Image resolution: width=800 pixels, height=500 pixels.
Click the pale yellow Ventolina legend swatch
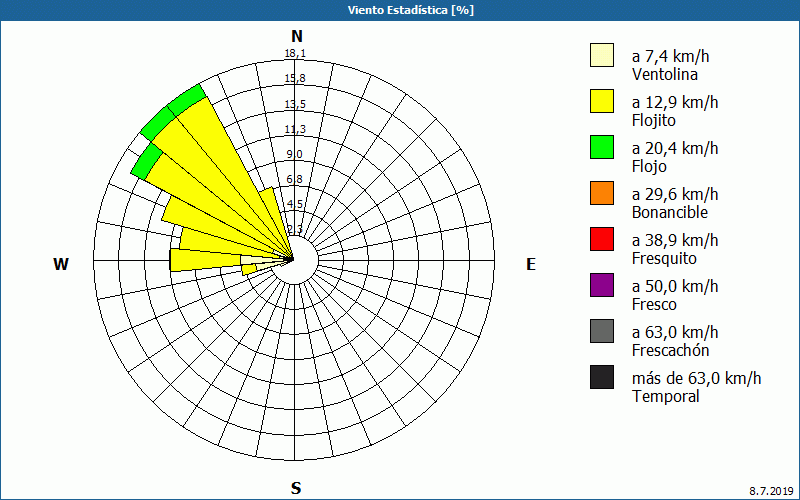coord(602,55)
